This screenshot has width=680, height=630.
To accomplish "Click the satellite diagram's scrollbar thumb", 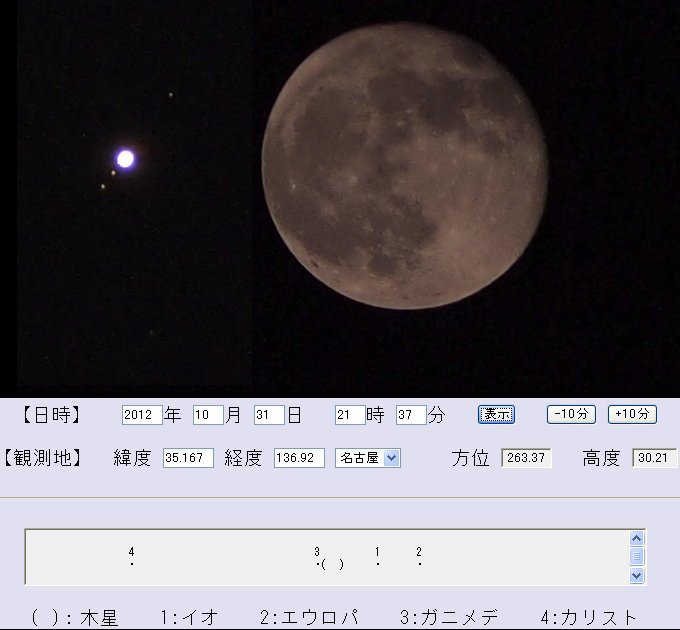I will click(637, 556).
